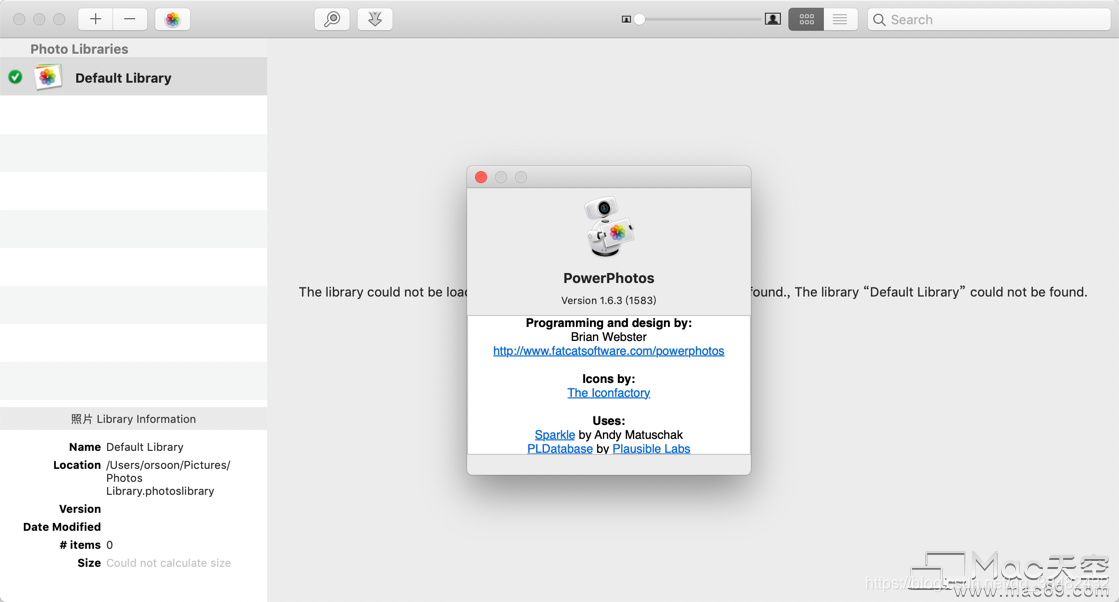Click the library location path text
This screenshot has width=1119, height=602.
pos(168,478)
